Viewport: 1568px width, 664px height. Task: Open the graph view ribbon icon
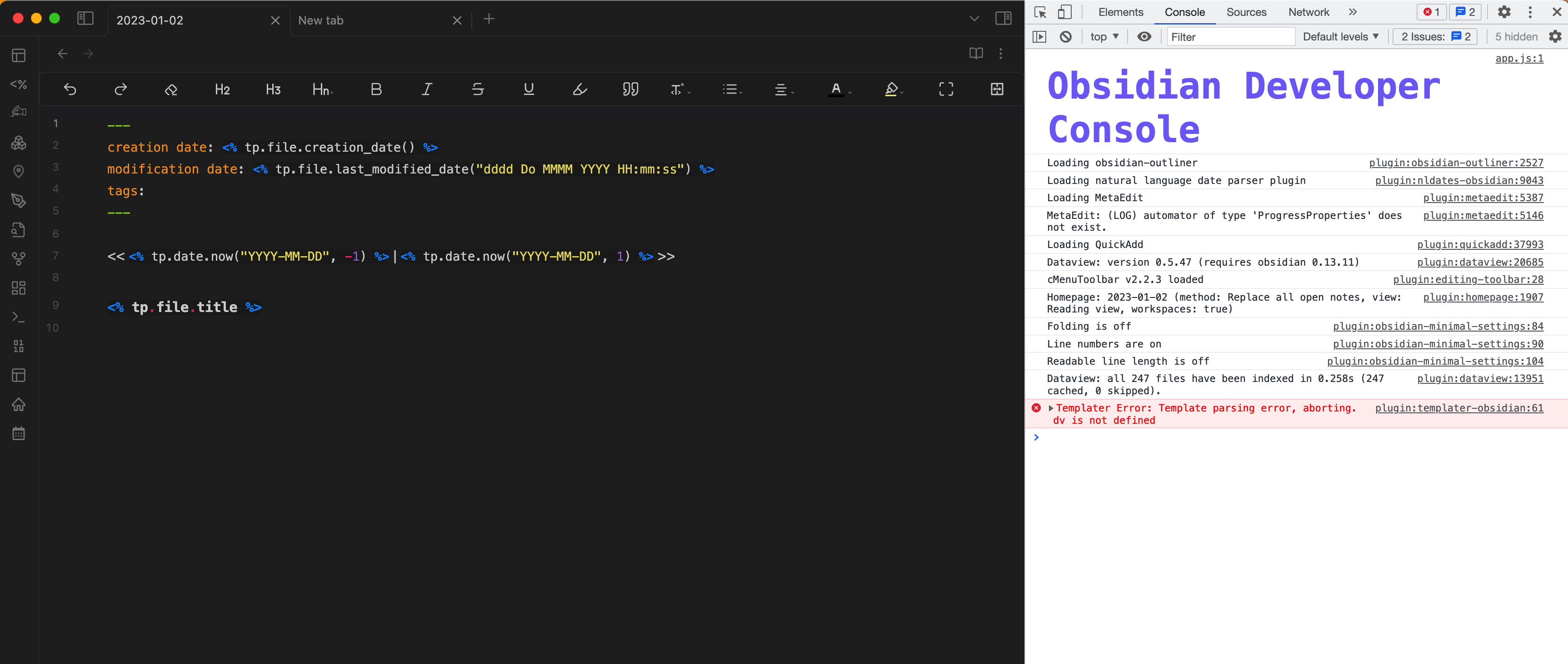coord(19,258)
